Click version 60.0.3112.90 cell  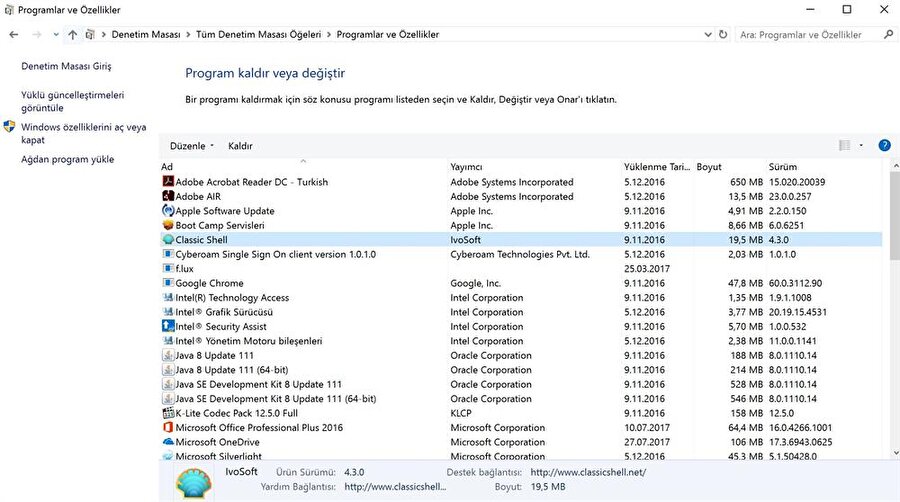click(x=796, y=283)
